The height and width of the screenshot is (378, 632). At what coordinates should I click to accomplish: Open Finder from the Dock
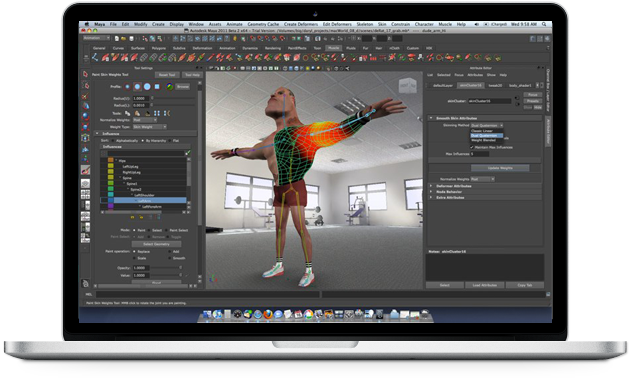[207, 314]
